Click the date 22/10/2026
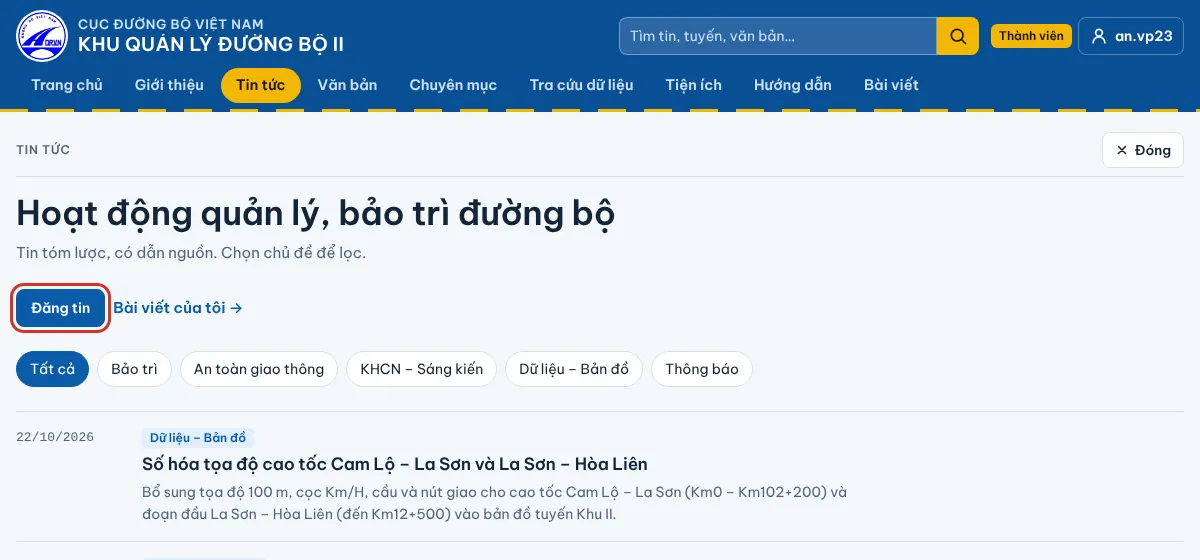The image size is (1200, 560). pos(55,437)
